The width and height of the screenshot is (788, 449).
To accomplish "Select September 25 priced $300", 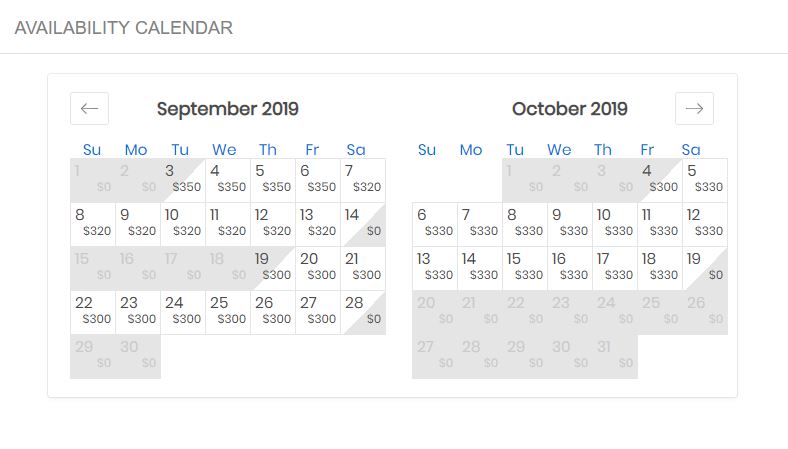I will [x=228, y=313].
